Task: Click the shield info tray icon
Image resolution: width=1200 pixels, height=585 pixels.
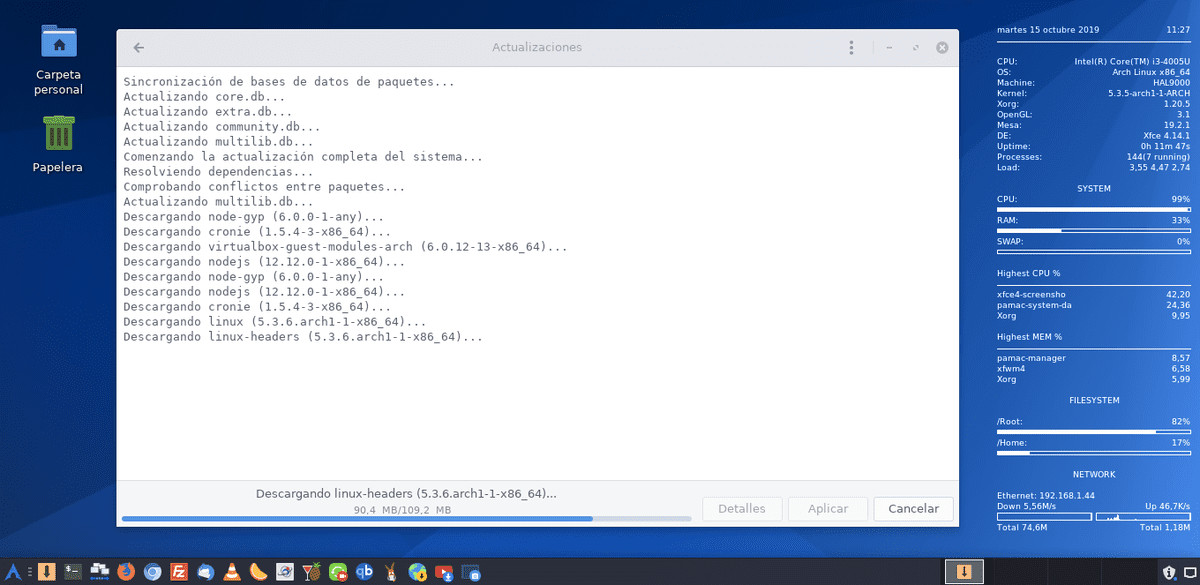Action: tap(1169, 572)
